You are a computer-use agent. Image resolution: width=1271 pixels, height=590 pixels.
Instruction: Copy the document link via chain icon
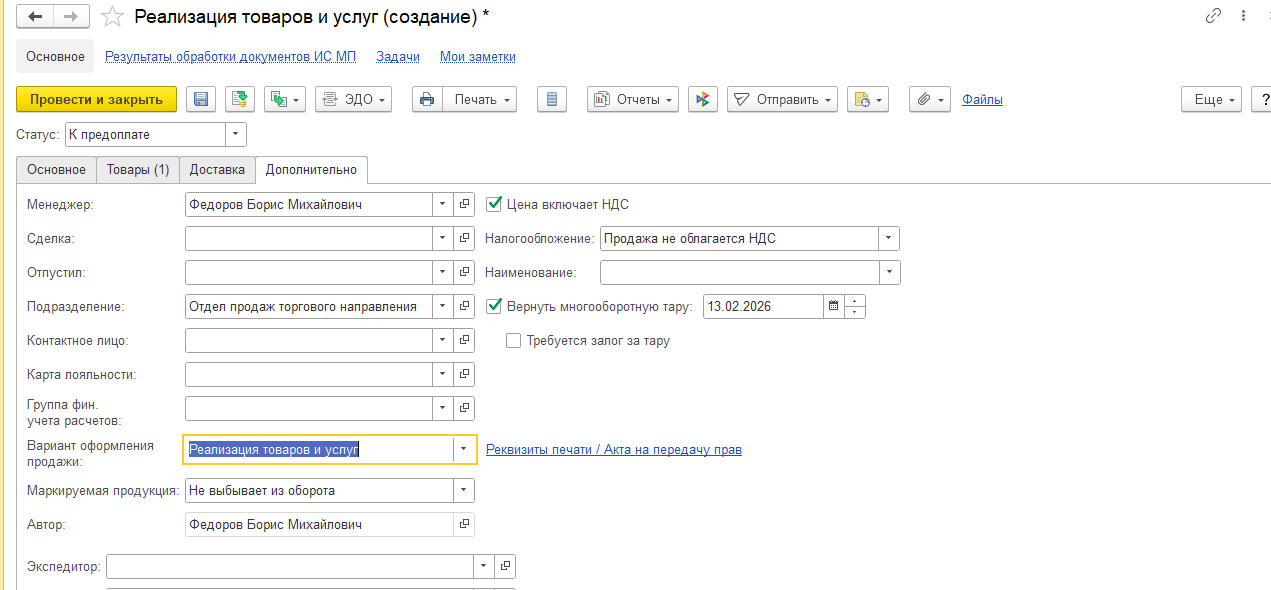click(x=1214, y=16)
